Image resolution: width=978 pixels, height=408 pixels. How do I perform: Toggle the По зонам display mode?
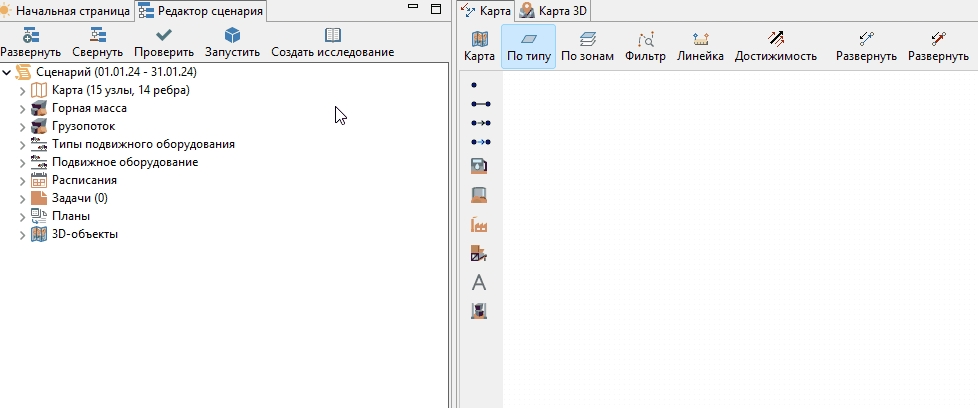point(587,46)
